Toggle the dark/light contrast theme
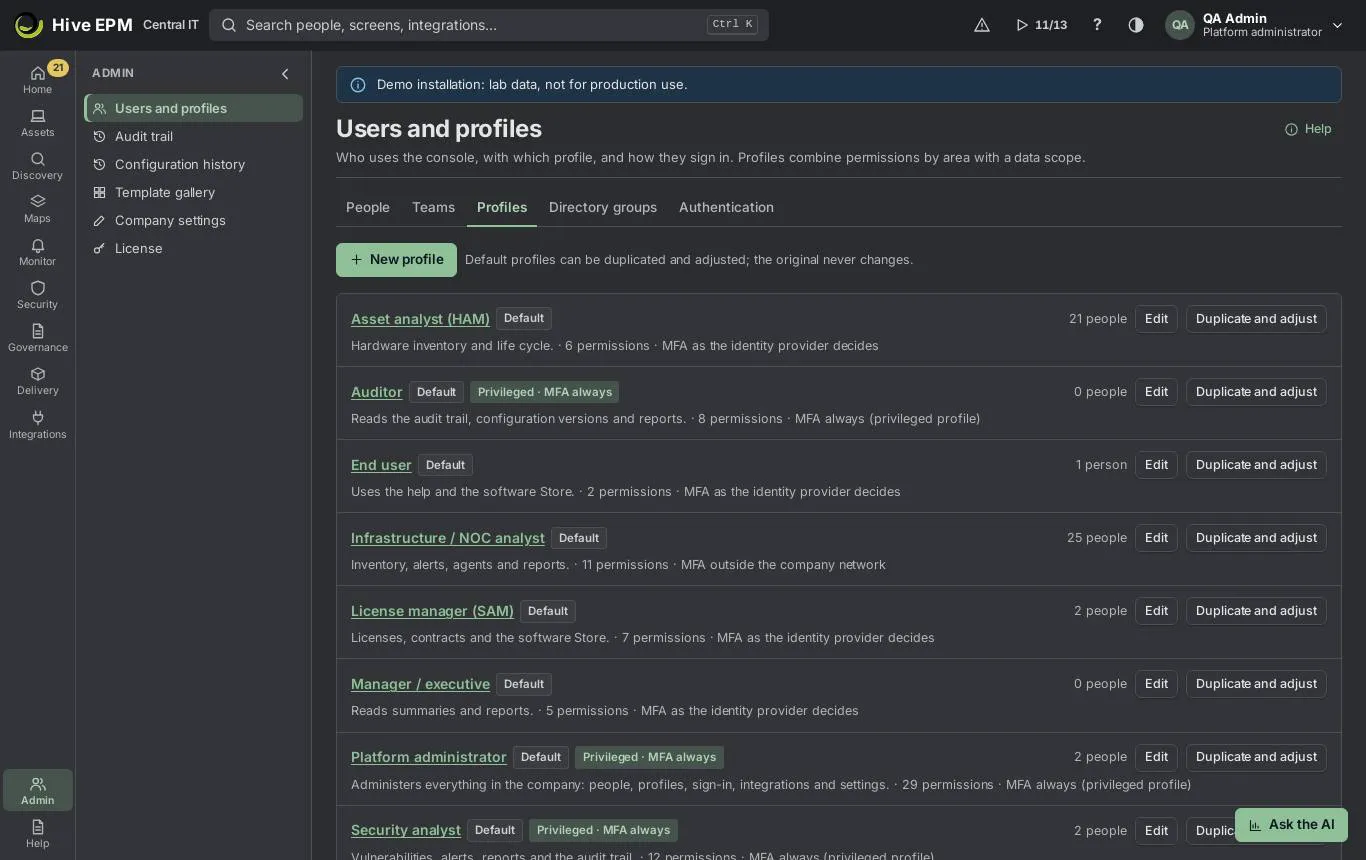Image resolution: width=1366 pixels, height=860 pixels. pyautogui.click(x=1136, y=25)
